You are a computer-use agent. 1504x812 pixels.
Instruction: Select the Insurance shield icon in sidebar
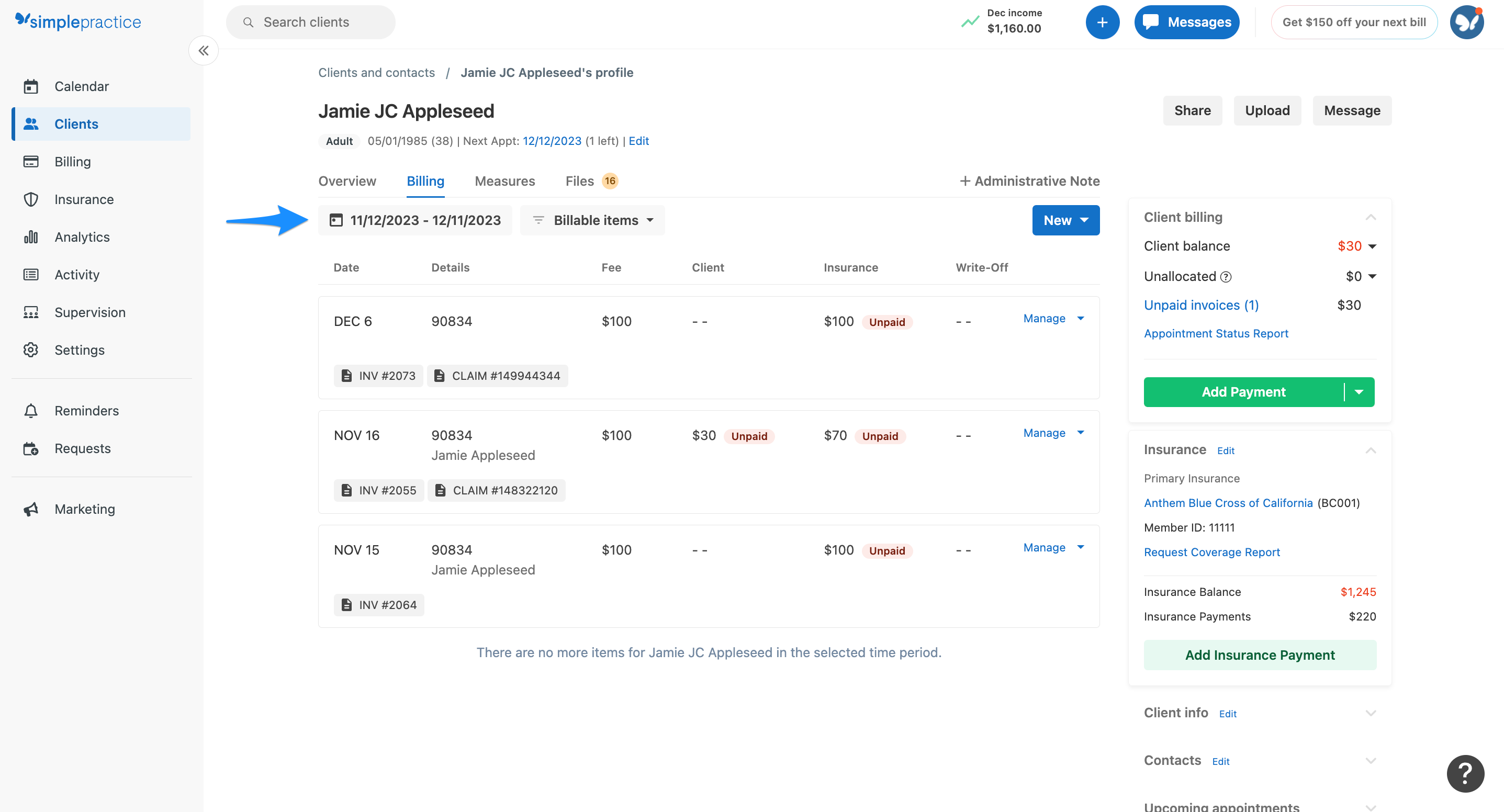tap(31, 199)
